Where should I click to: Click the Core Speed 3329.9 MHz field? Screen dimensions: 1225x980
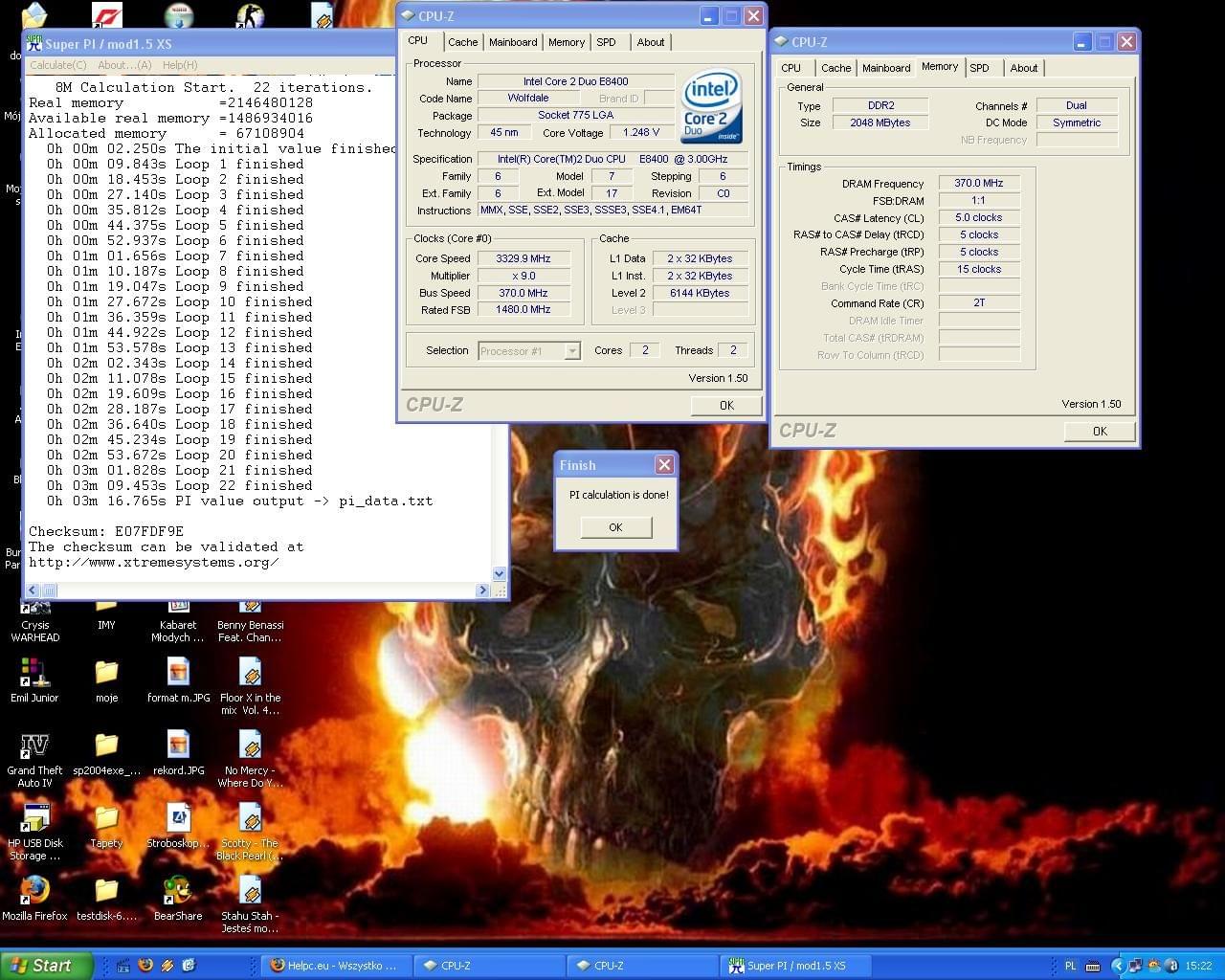[523, 258]
